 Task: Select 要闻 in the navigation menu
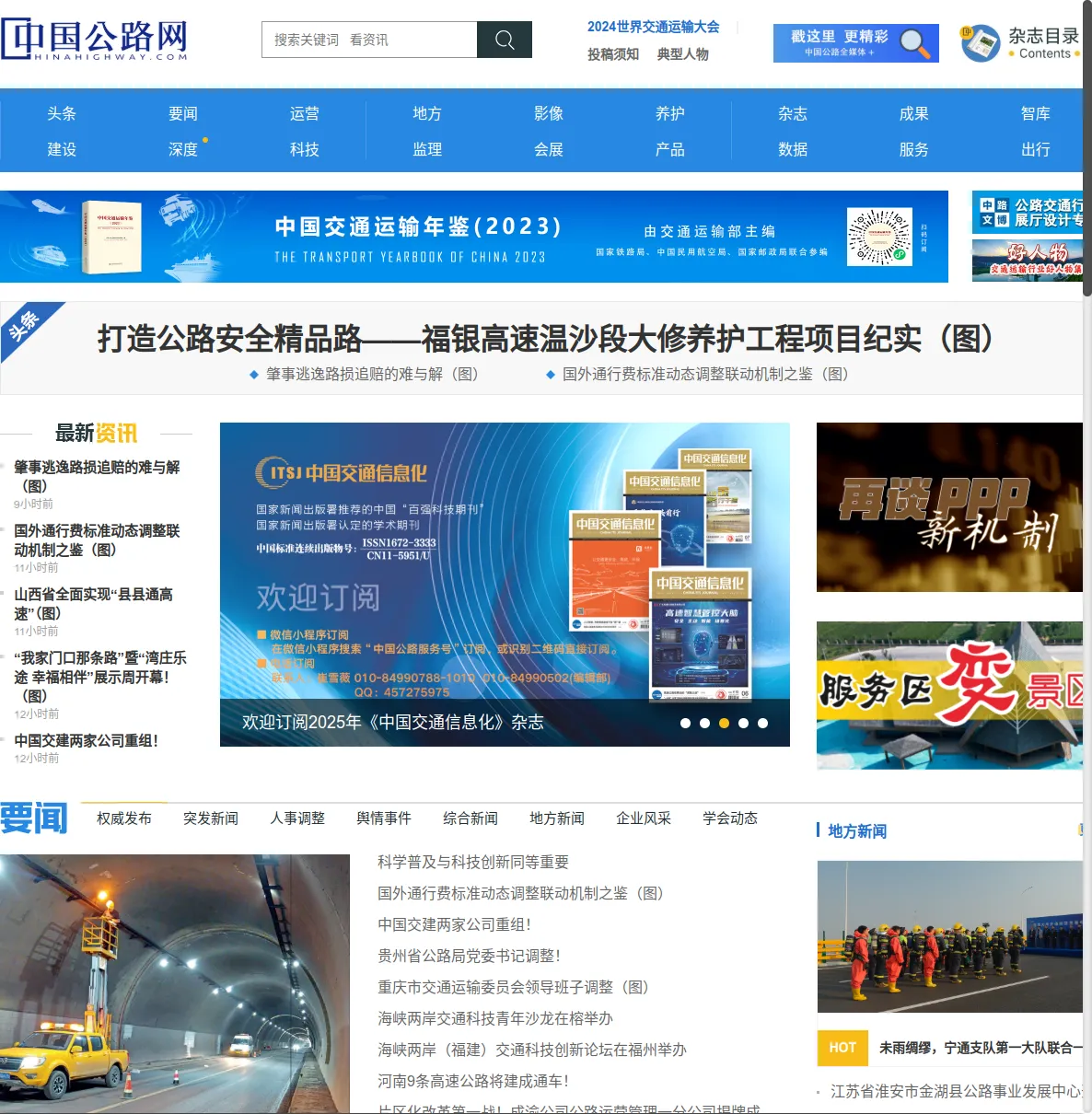[183, 113]
